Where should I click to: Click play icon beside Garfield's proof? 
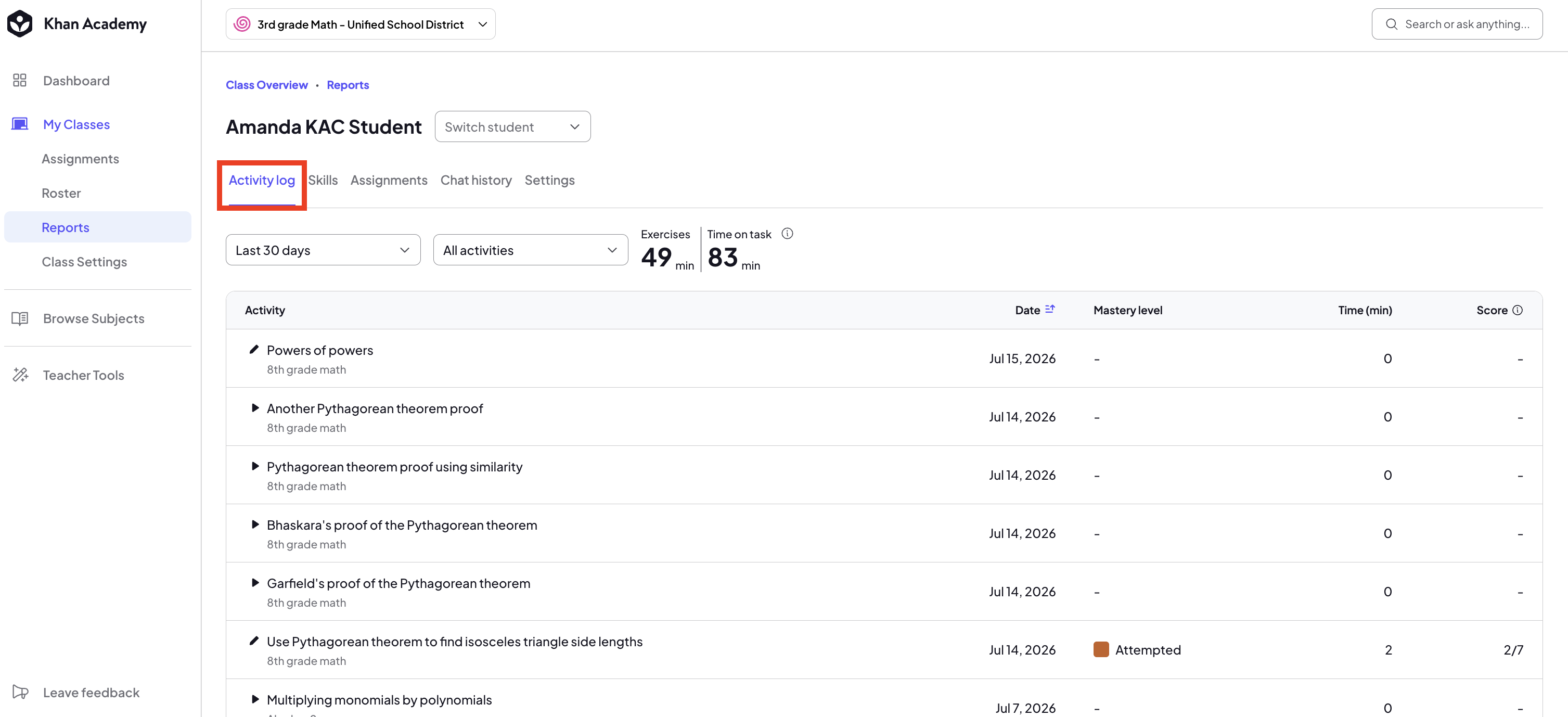pyautogui.click(x=255, y=583)
